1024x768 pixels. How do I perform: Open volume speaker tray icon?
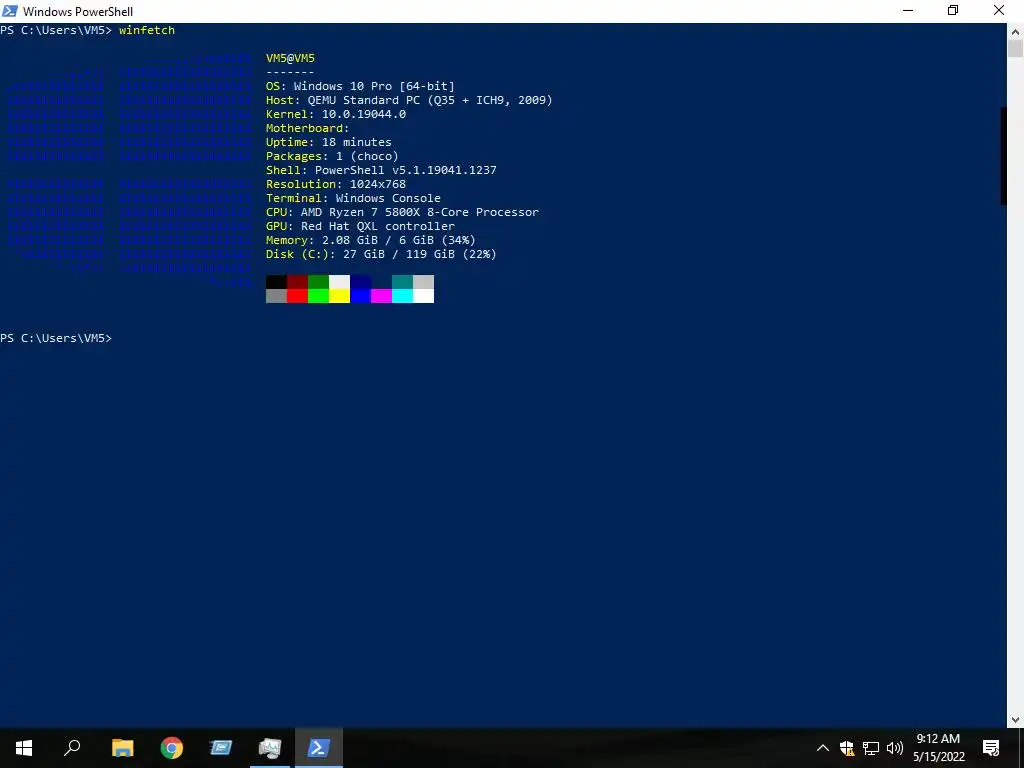895,748
